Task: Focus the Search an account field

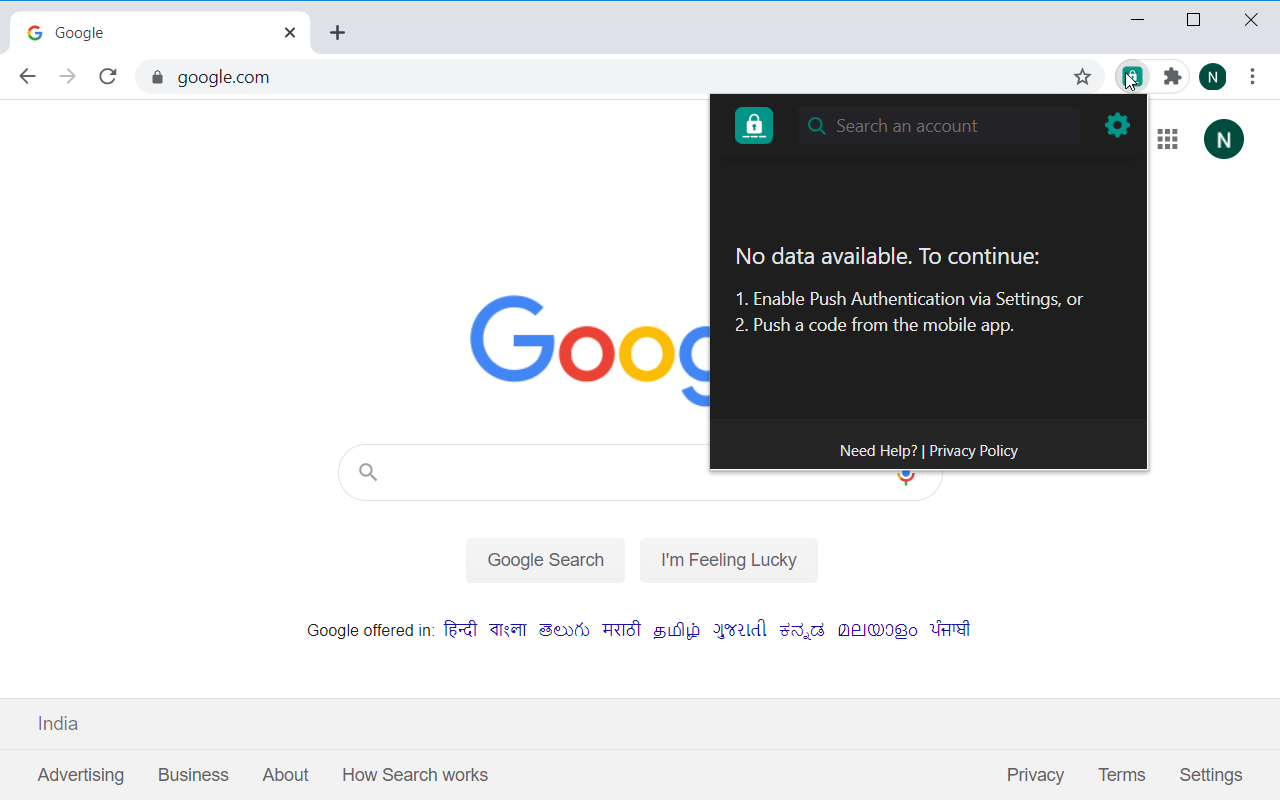Action: click(x=939, y=126)
